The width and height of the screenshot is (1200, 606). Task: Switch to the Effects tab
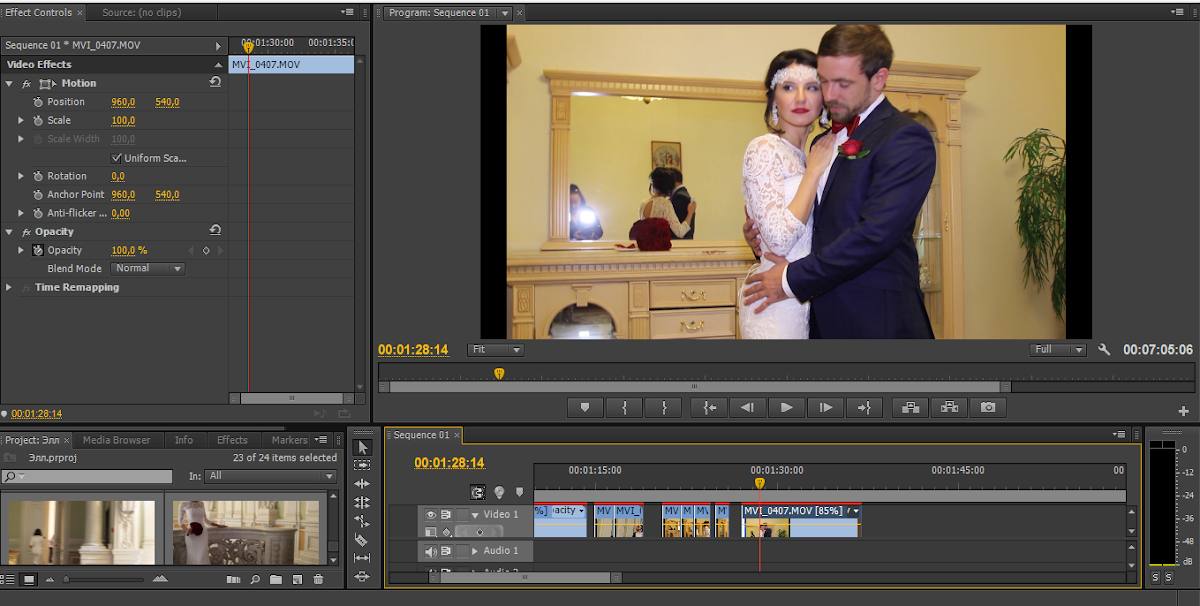[x=232, y=440]
